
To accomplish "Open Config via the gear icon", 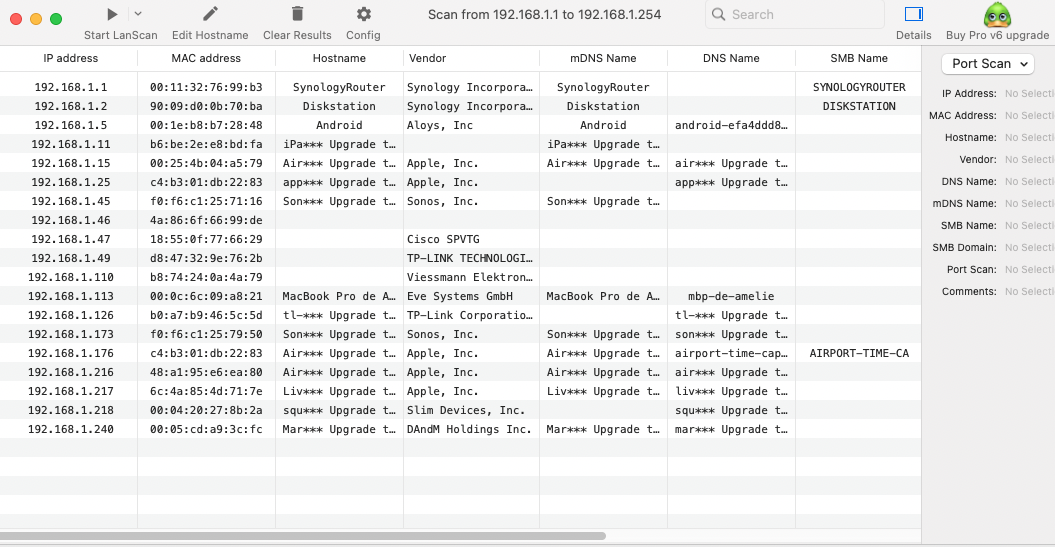I will pyautogui.click(x=363, y=14).
